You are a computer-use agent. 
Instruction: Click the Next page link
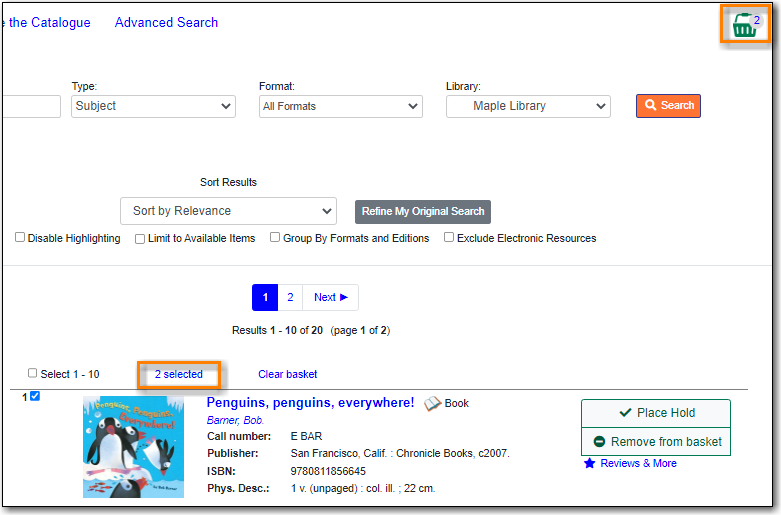330,297
